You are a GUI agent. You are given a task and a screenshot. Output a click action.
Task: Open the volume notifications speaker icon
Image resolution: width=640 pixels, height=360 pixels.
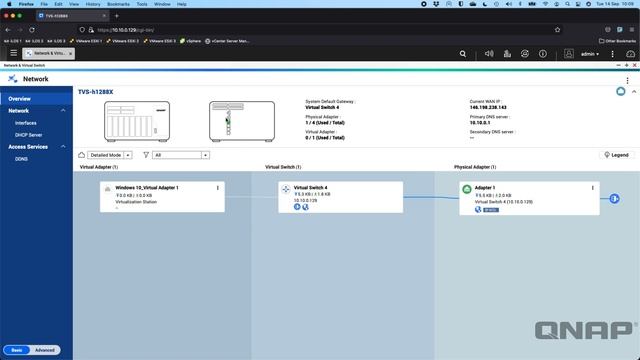coord(489,53)
